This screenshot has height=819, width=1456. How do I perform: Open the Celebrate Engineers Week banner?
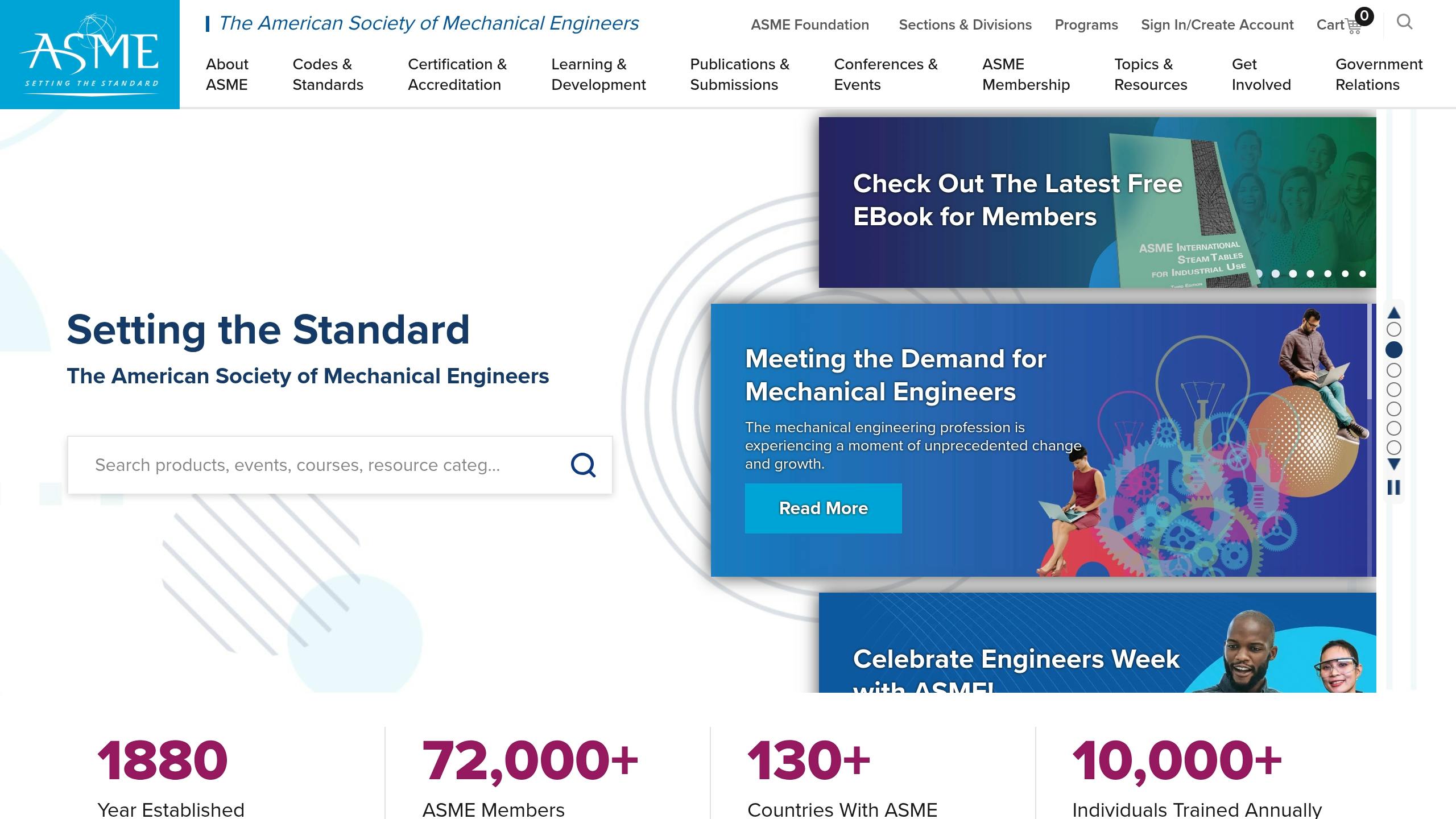(x=1097, y=643)
